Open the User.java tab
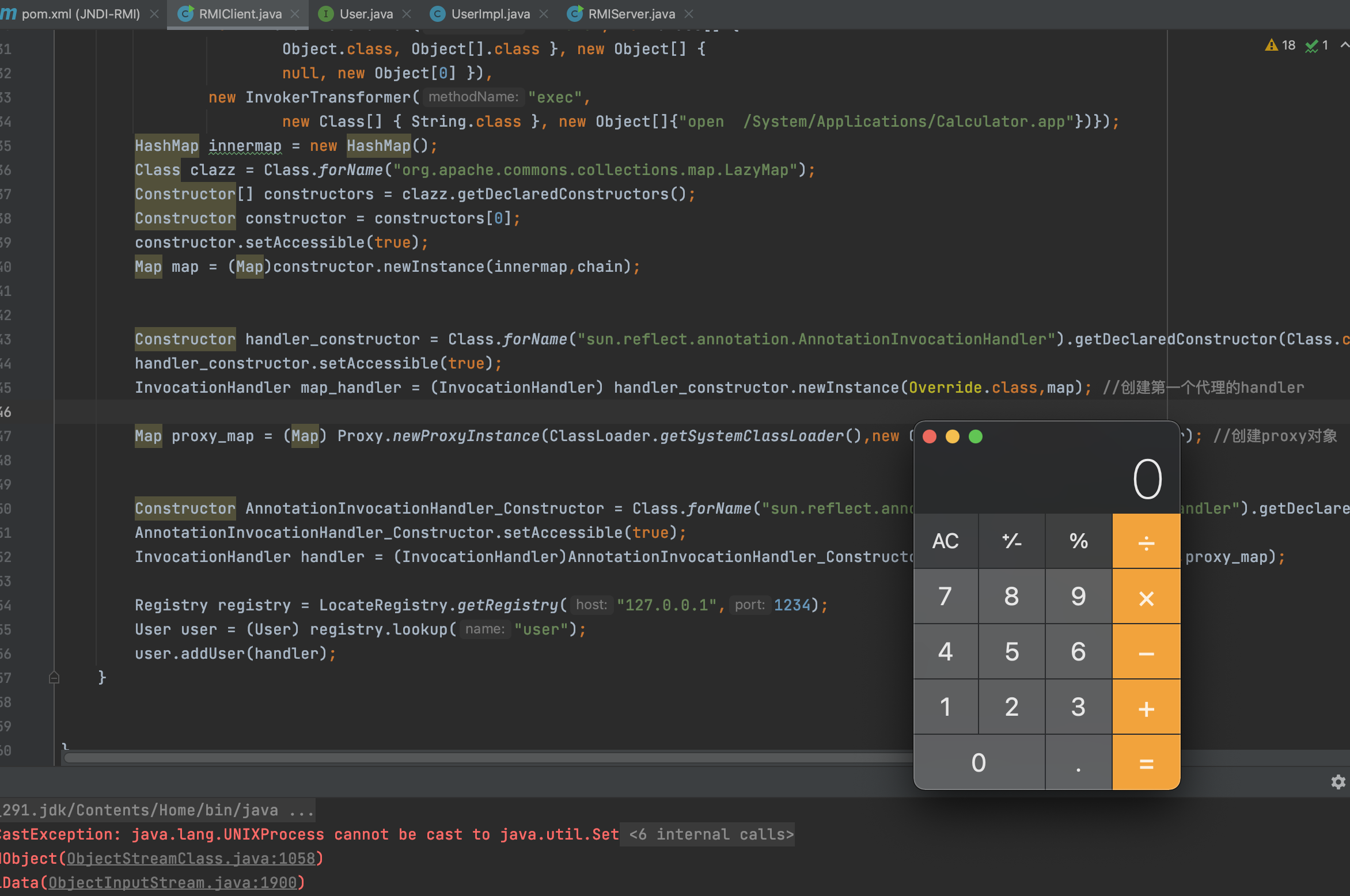Image resolution: width=1350 pixels, height=896 pixels. 366,14
